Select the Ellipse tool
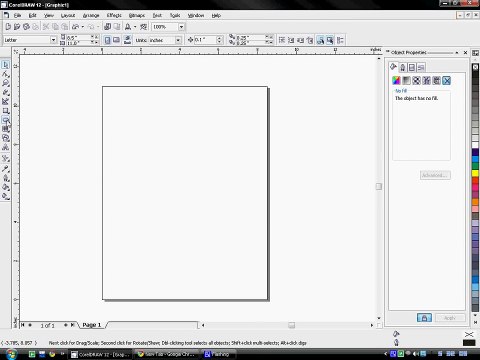 [x=5, y=120]
